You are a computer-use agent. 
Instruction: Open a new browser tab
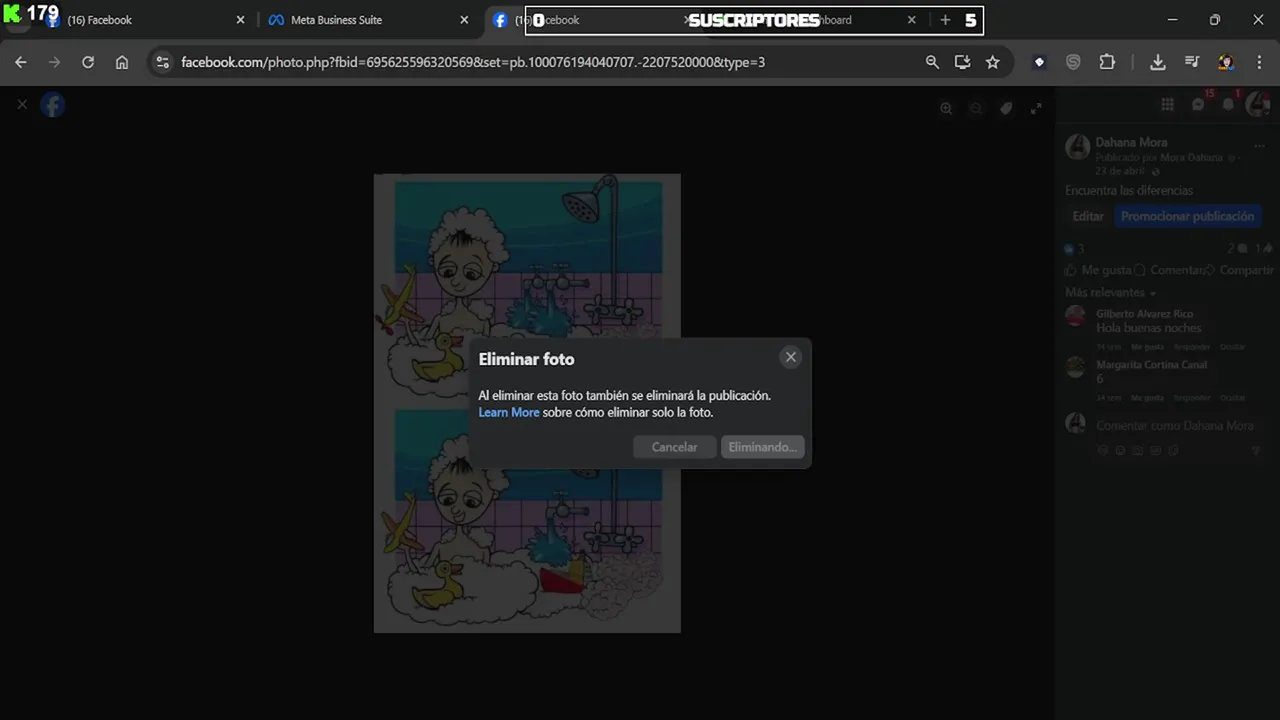coord(945,20)
